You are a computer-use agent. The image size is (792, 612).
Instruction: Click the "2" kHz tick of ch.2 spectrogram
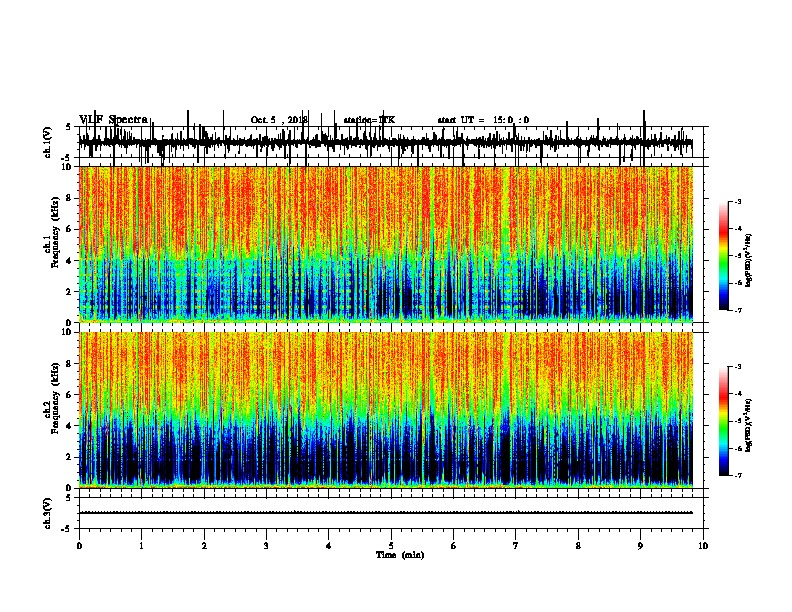[70, 457]
